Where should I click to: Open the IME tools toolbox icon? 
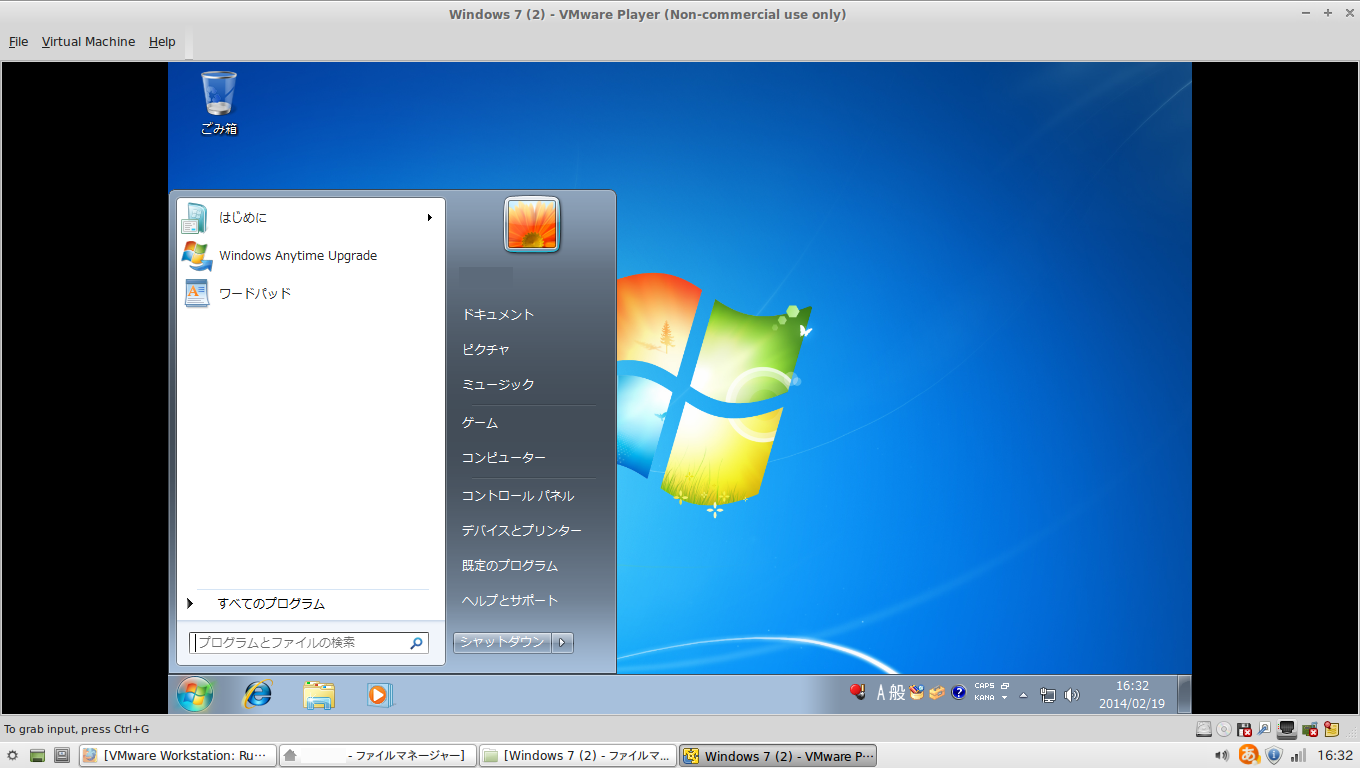(937, 692)
